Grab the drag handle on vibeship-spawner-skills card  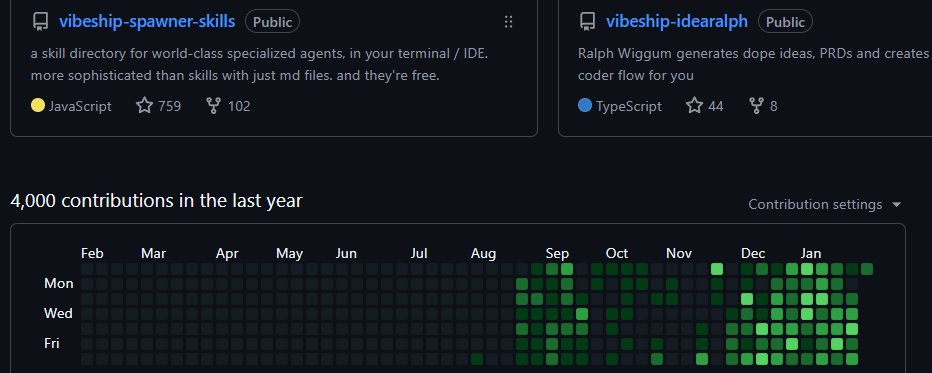pos(508,22)
